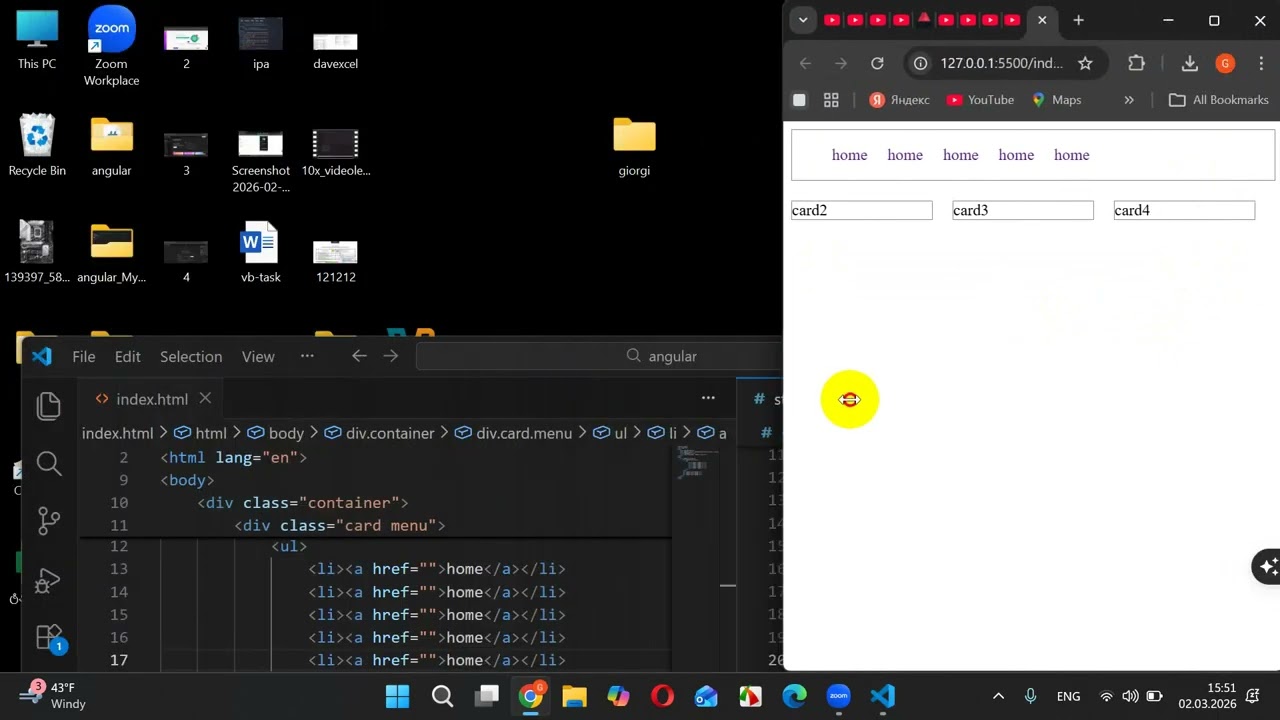The width and height of the screenshot is (1280, 720).
Task: Open the Яндекс bookmark
Action: click(x=899, y=100)
